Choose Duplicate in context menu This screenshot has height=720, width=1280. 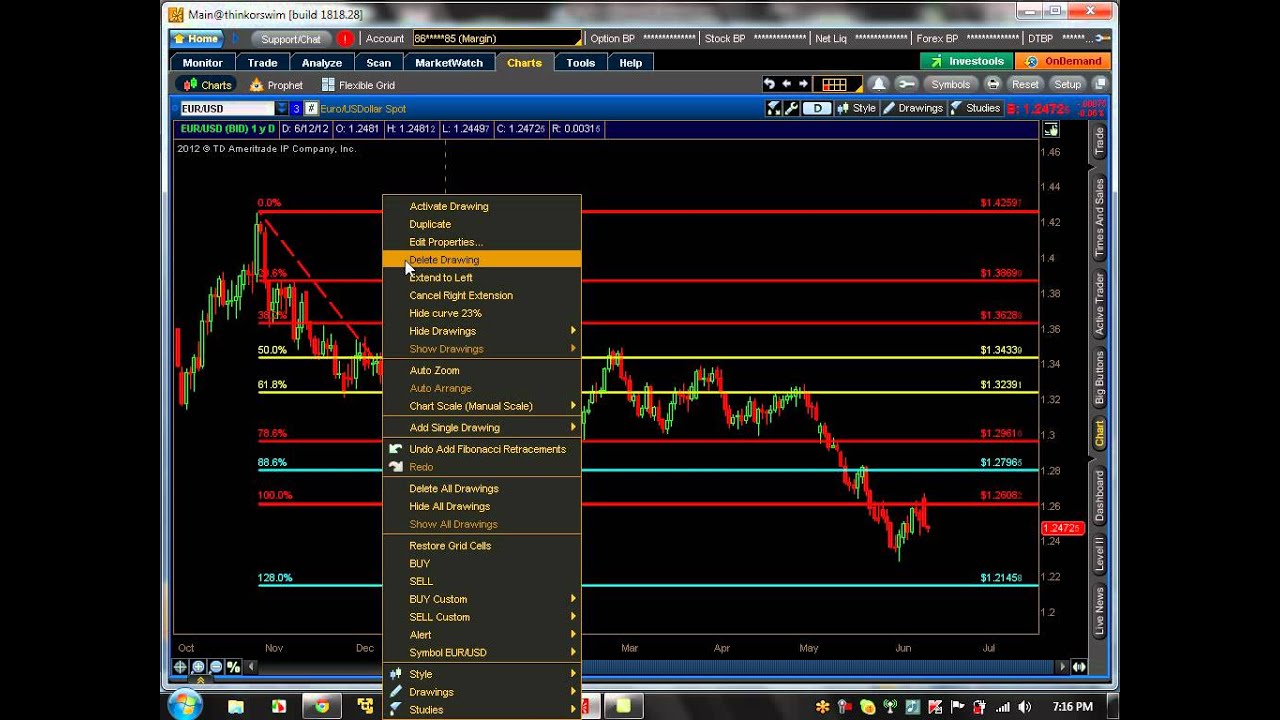pos(481,224)
